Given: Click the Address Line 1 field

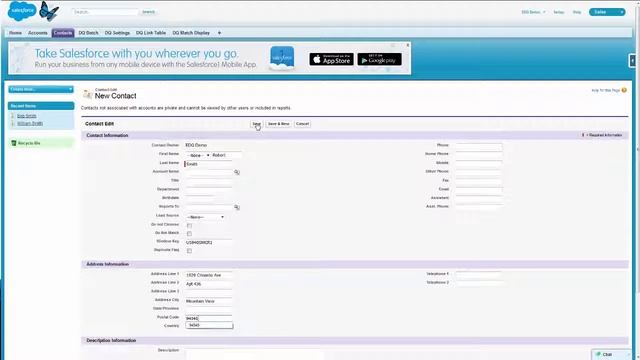Looking at the screenshot, I should [x=209, y=275].
